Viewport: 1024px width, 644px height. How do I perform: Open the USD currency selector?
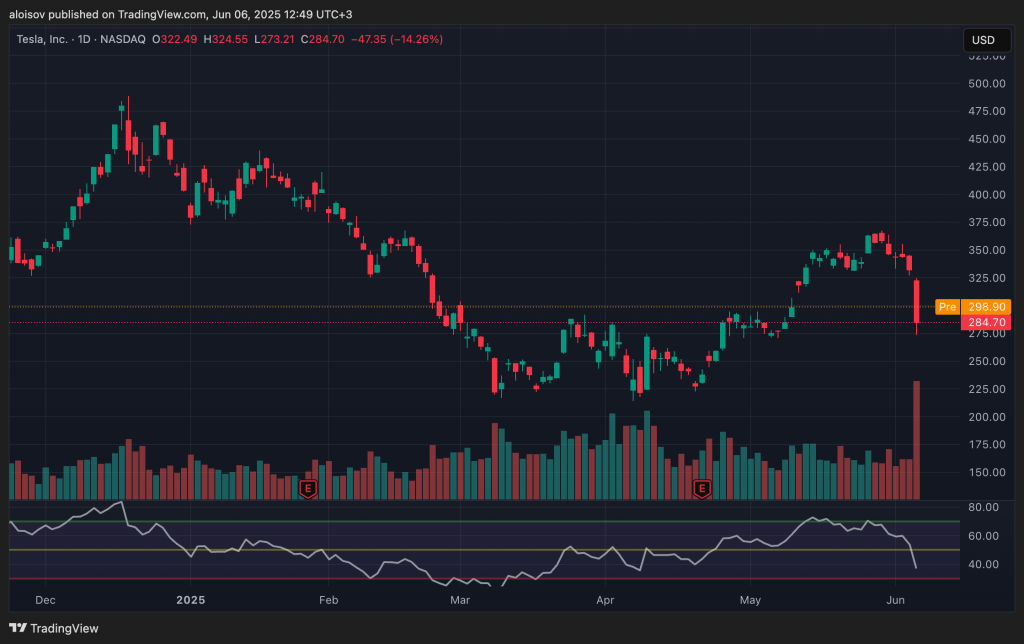(x=987, y=40)
